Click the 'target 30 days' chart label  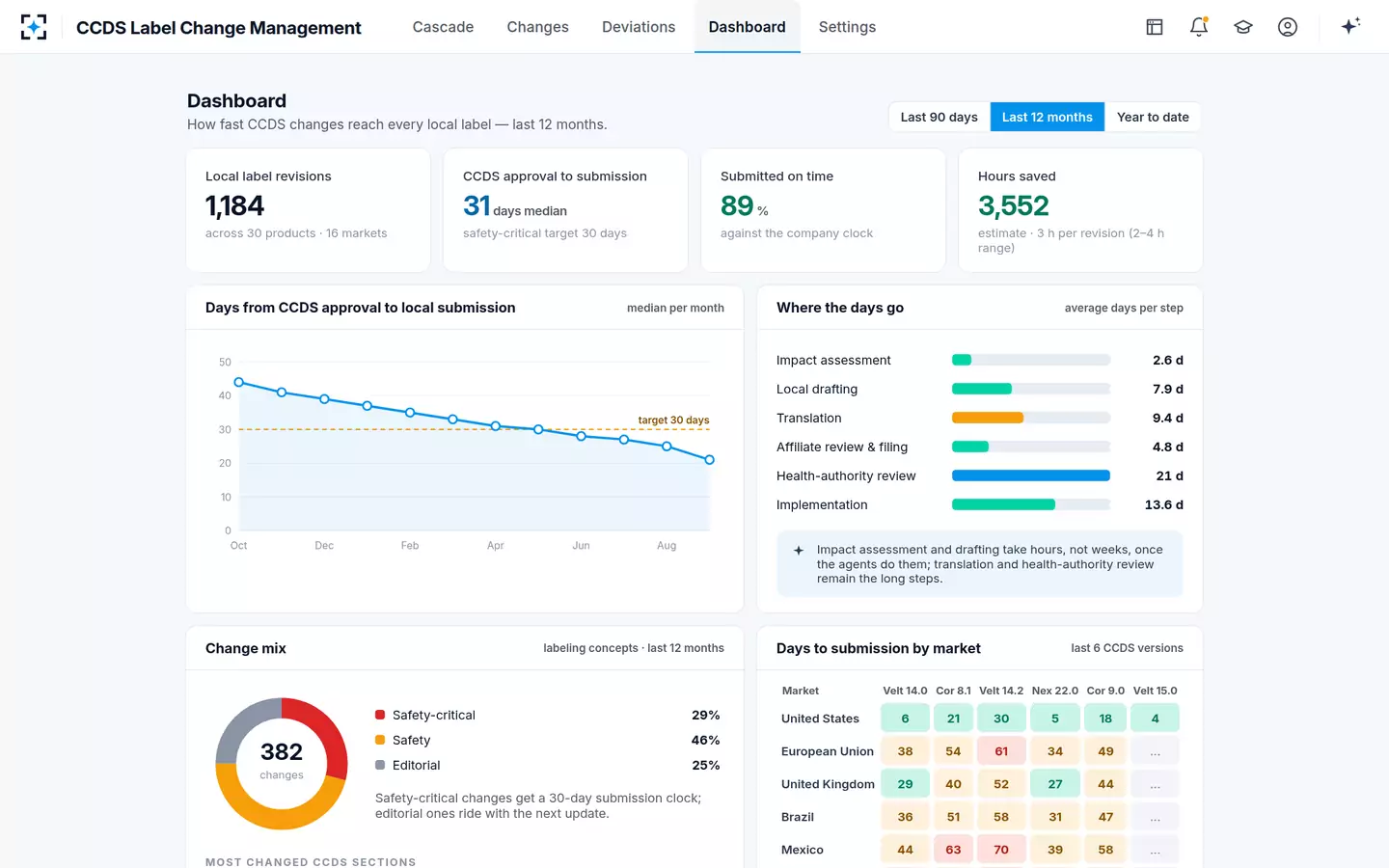coord(673,420)
